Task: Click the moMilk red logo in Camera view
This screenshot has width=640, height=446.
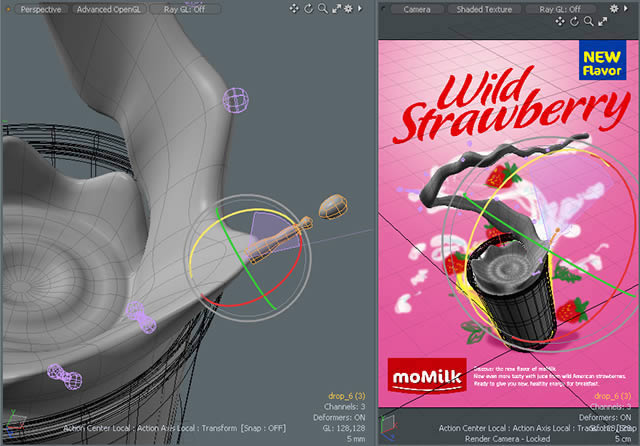Action: click(427, 376)
